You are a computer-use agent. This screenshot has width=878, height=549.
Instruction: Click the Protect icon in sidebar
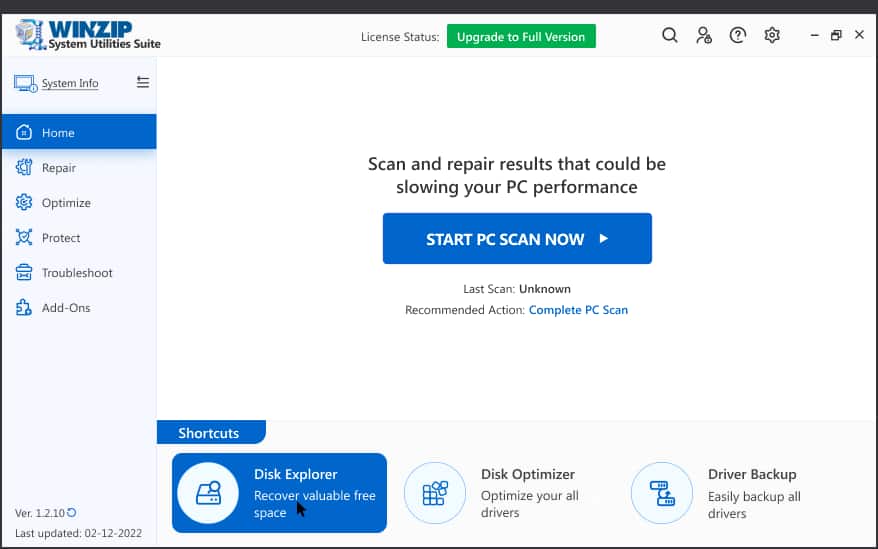point(24,238)
